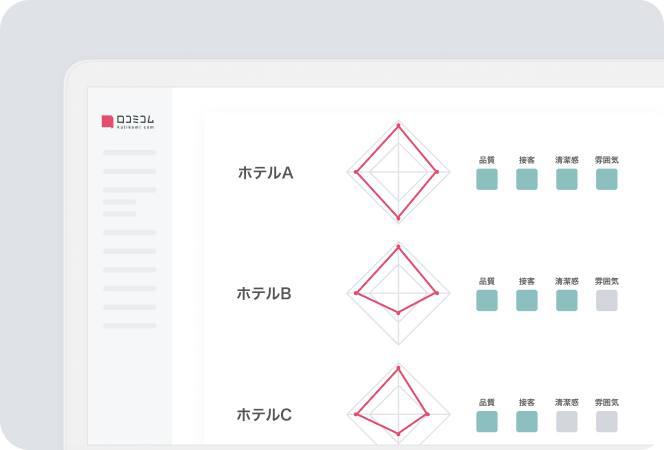Toggle ホテルB gray 雰囲気 indicator square

pos(607,300)
